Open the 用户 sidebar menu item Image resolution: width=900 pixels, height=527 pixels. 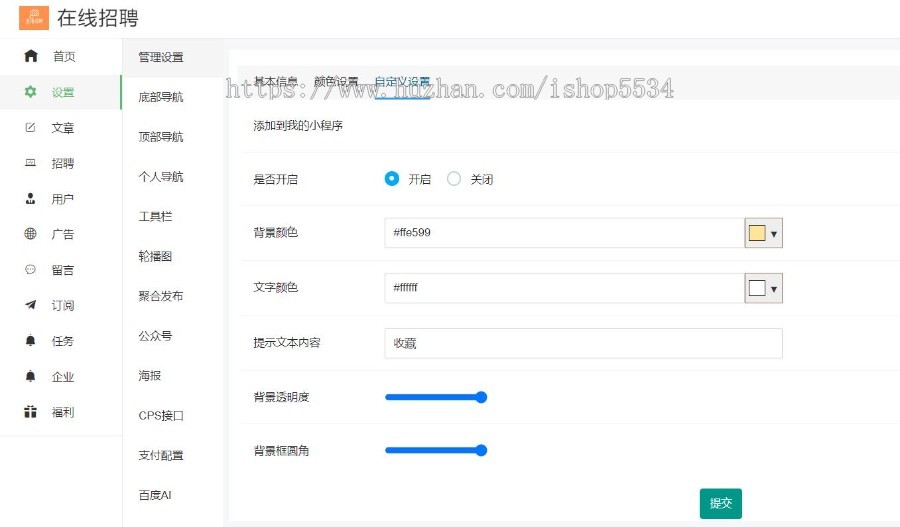[x=61, y=199]
